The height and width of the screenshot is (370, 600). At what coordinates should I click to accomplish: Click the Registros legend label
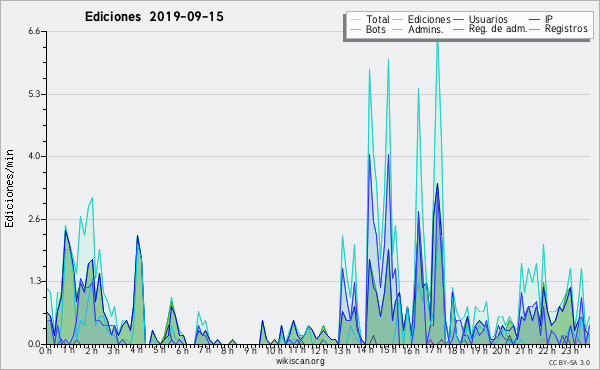pyautogui.click(x=566, y=29)
